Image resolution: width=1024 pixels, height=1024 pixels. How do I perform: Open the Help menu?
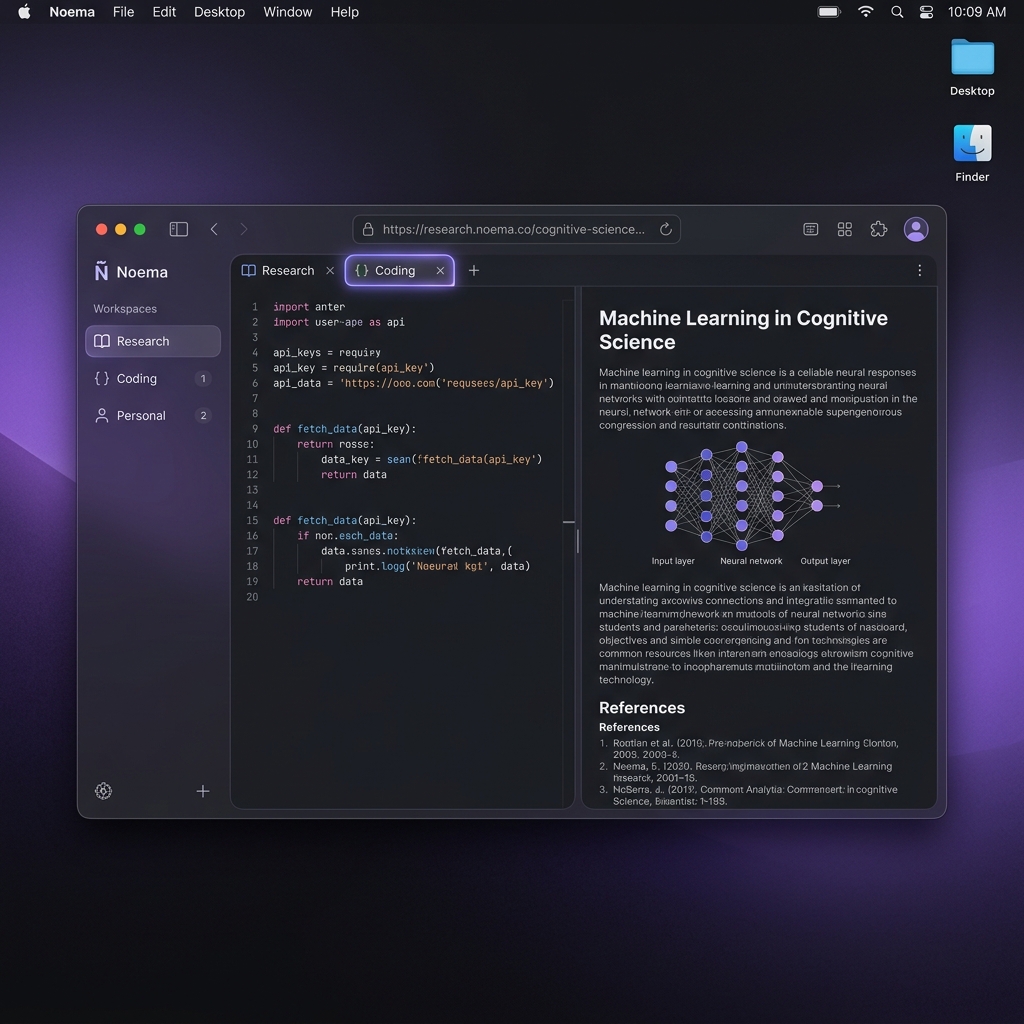pos(344,12)
